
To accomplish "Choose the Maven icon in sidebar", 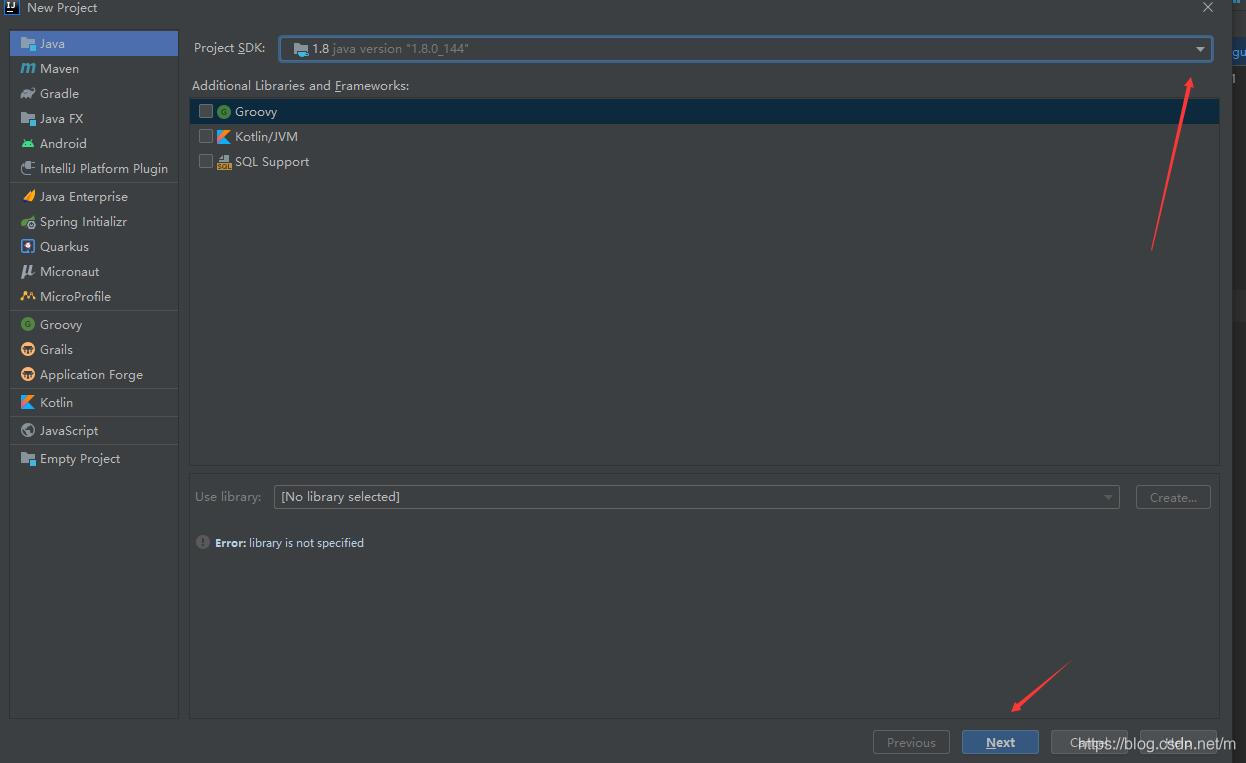I will point(28,69).
